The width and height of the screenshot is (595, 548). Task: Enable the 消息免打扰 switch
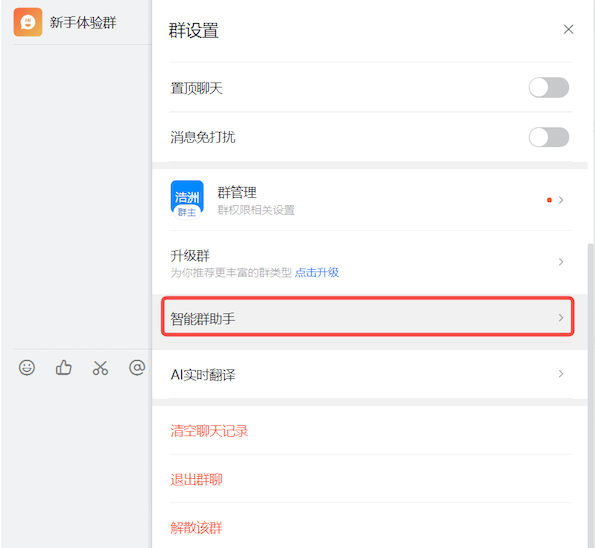click(549, 137)
